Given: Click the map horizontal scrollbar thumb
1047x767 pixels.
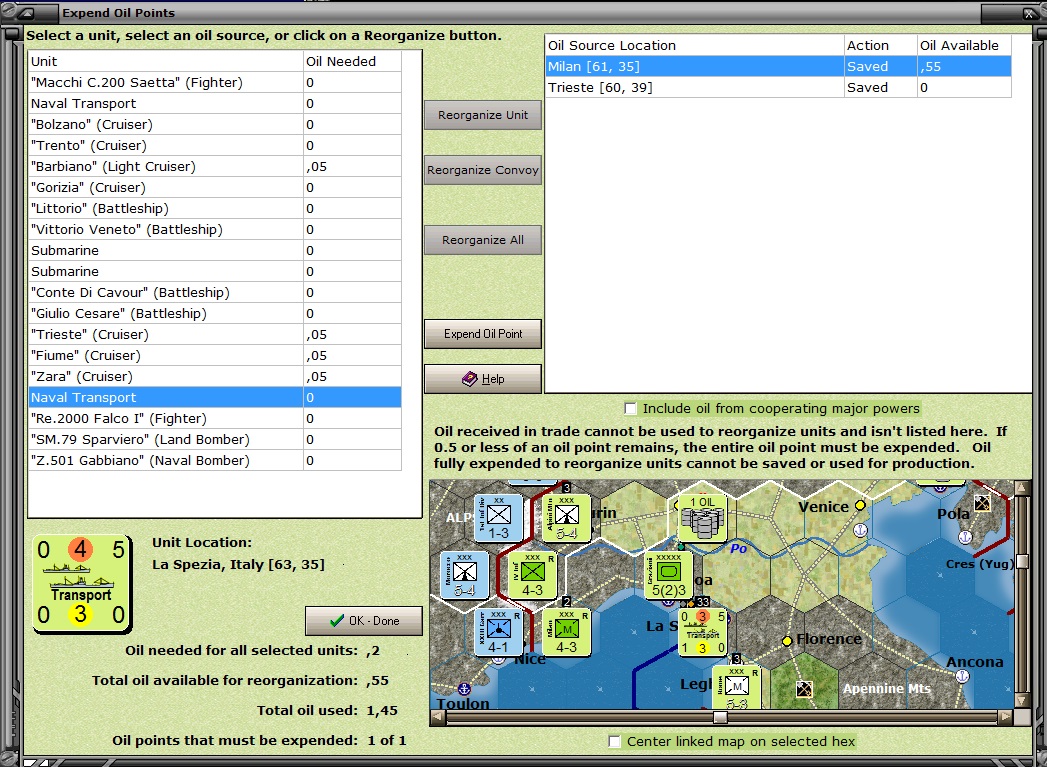Looking at the screenshot, I should 720,718.
